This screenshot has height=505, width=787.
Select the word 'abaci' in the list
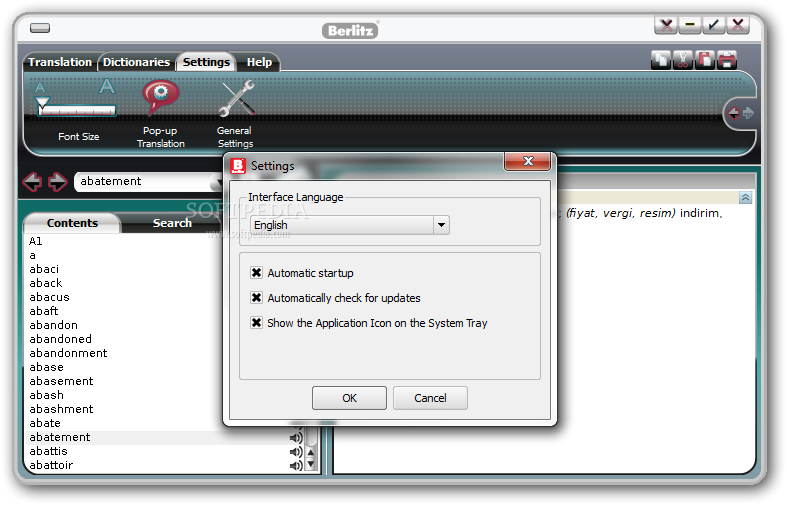click(44, 269)
